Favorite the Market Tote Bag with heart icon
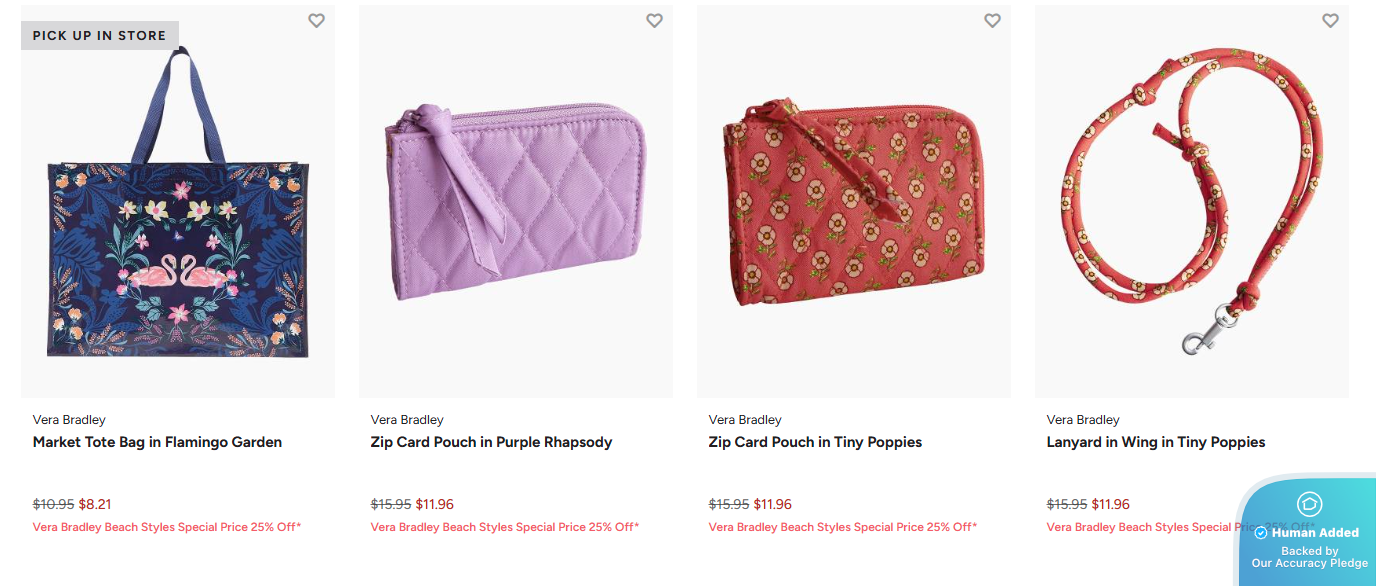 click(316, 21)
